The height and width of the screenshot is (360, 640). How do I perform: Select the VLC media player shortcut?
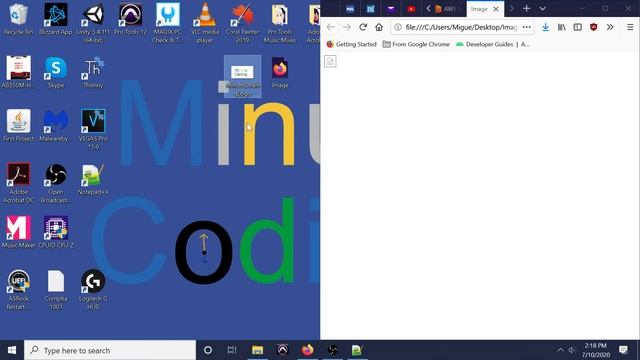coord(205,23)
